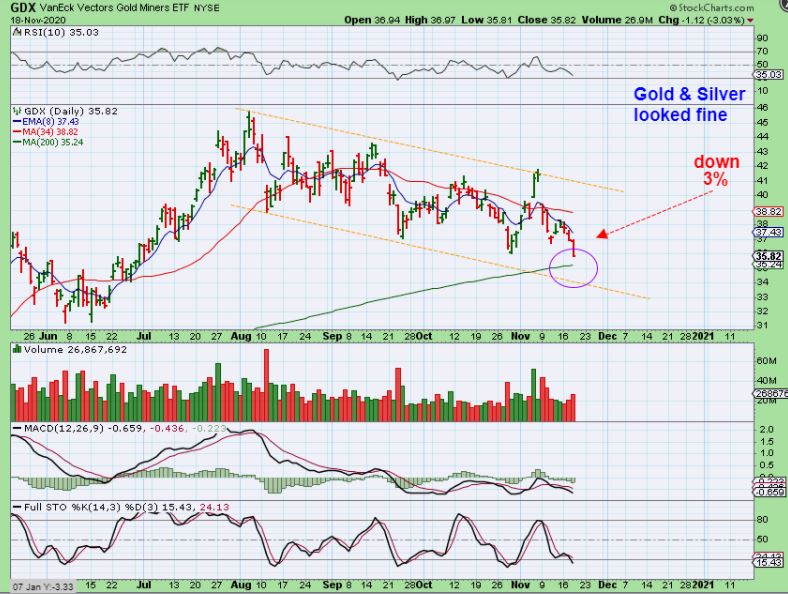This screenshot has width=788, height=594.
Task: Click the 46 price level on the axis
Action: (762, 108)
